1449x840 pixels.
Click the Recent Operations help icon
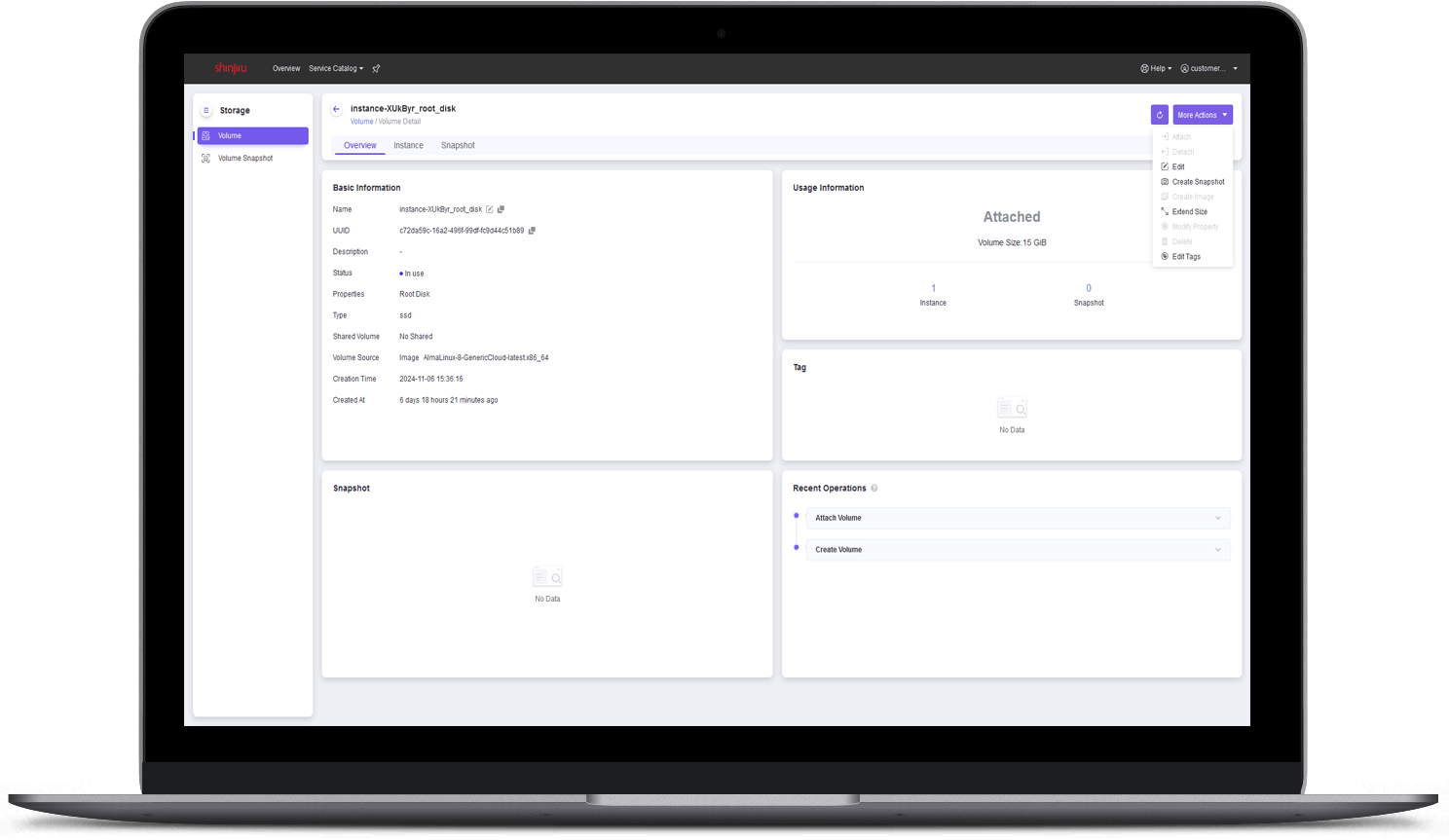pos(873,489)
